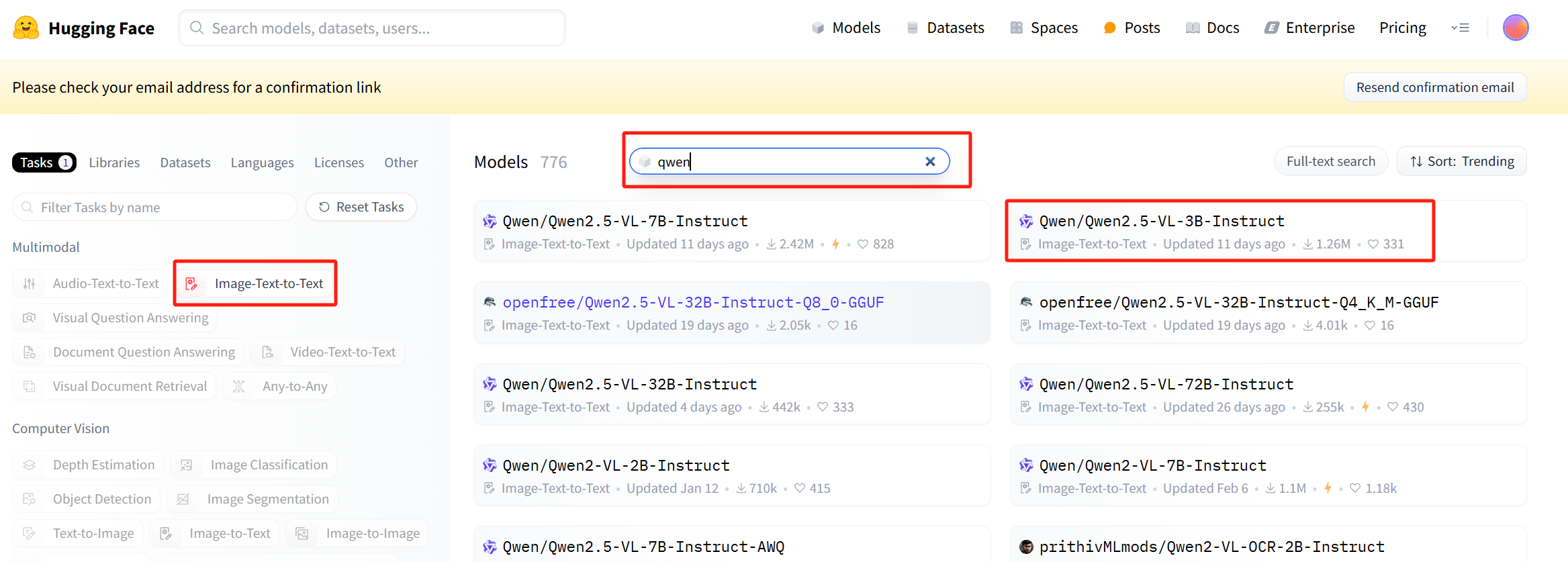Click the Hugging Face logo emoji
Screen dimensions: 1568x562
click(26, 28)
